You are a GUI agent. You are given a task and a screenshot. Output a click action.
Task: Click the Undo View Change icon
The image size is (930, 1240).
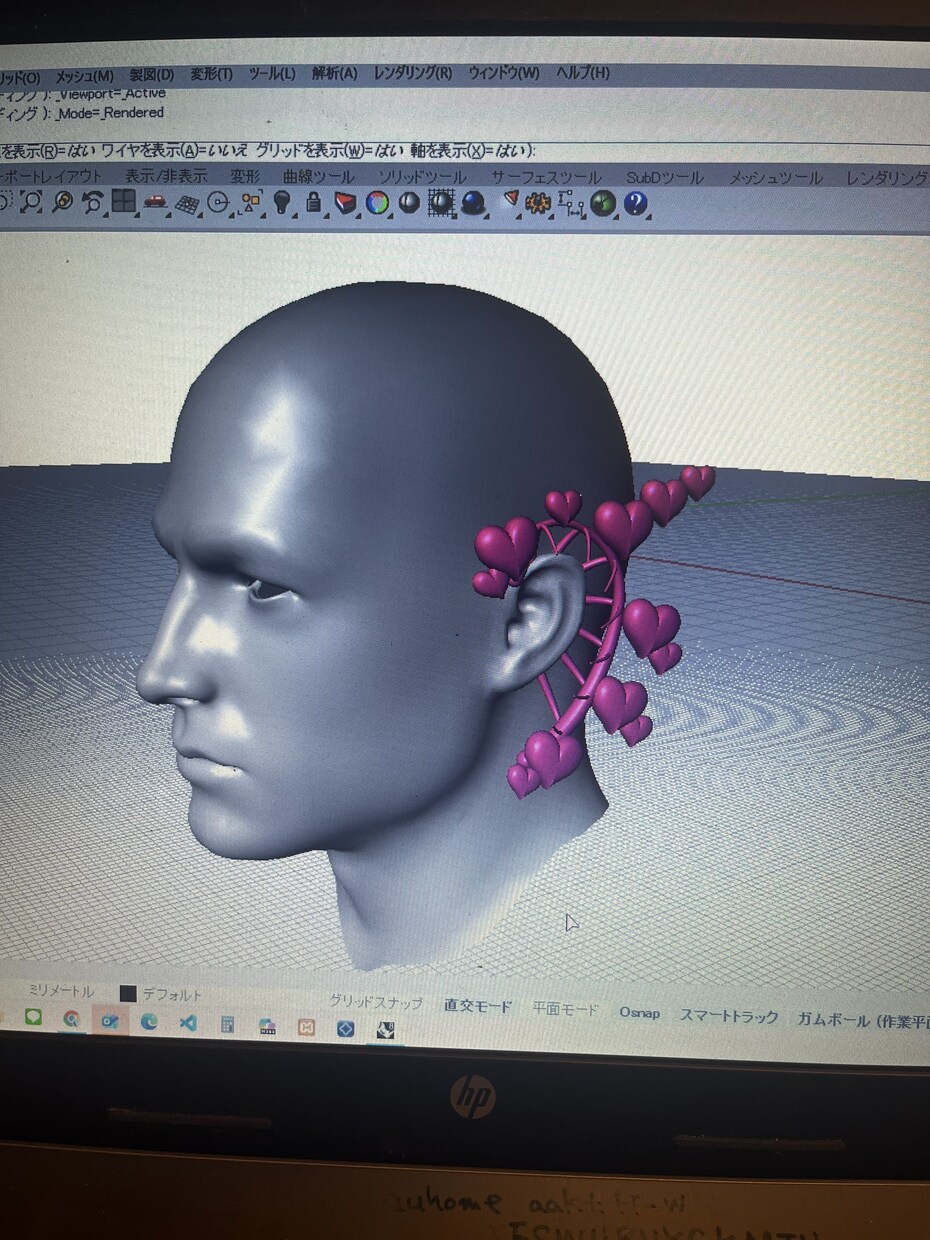93,202
